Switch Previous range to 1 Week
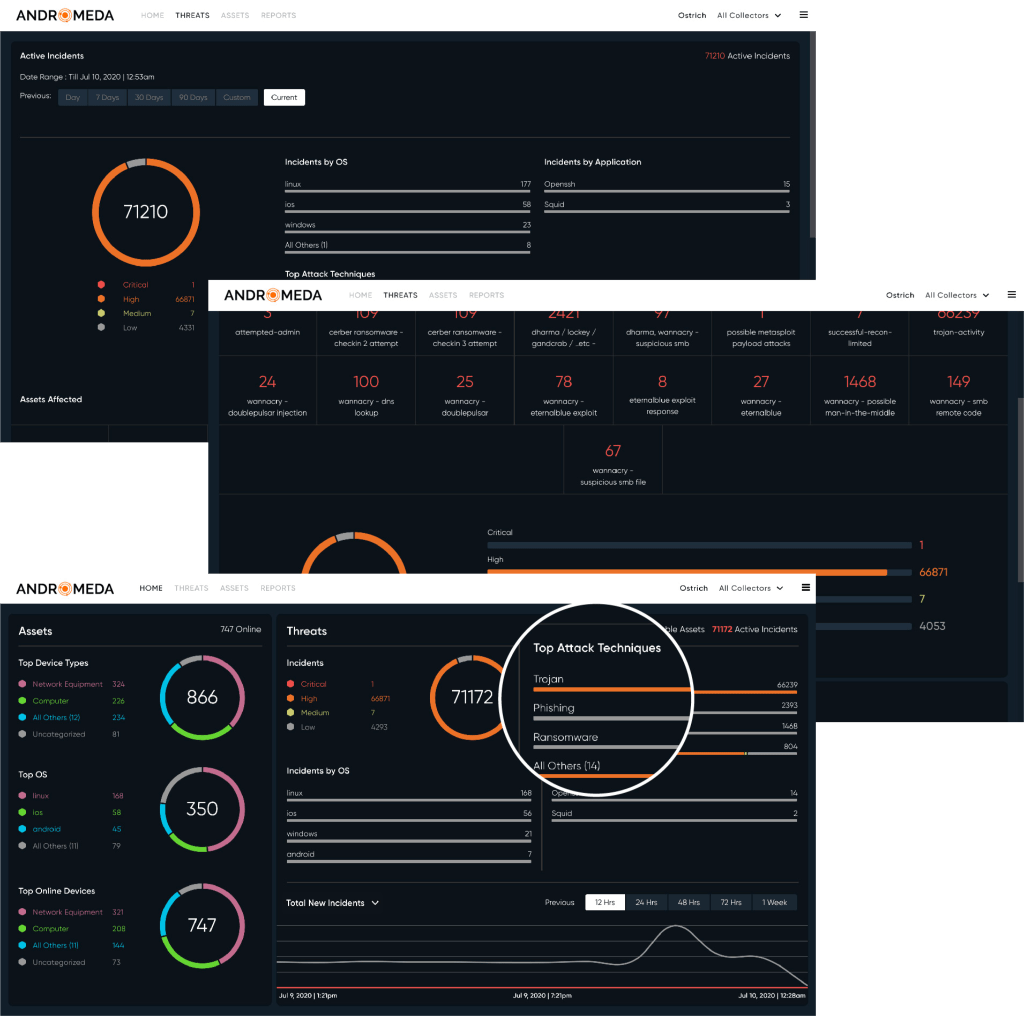The height and width of the screenshot is (1016, 1024). point(775,901)
